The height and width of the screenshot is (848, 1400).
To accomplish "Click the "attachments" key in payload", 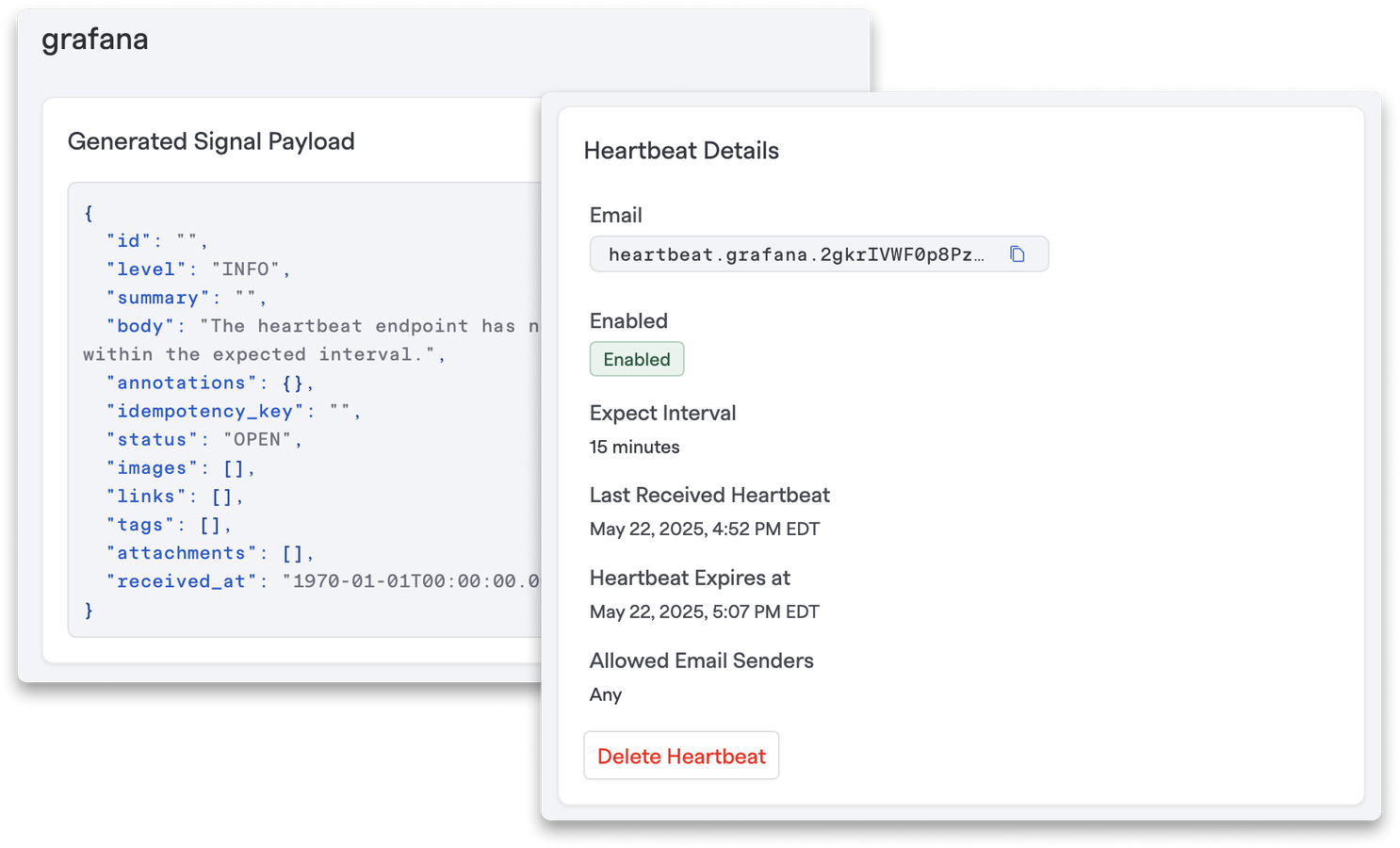I will click(181, 553).
